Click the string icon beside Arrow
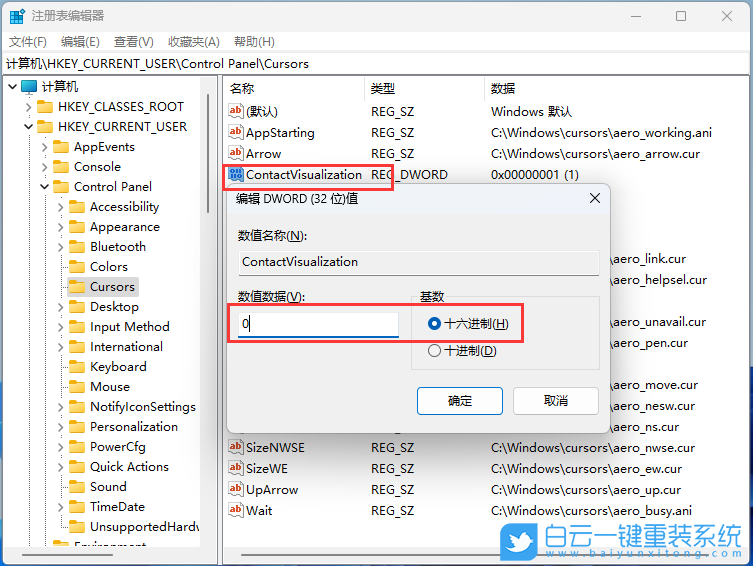The width and height of the screenshot is (753, 566). [x=235, y=153]
